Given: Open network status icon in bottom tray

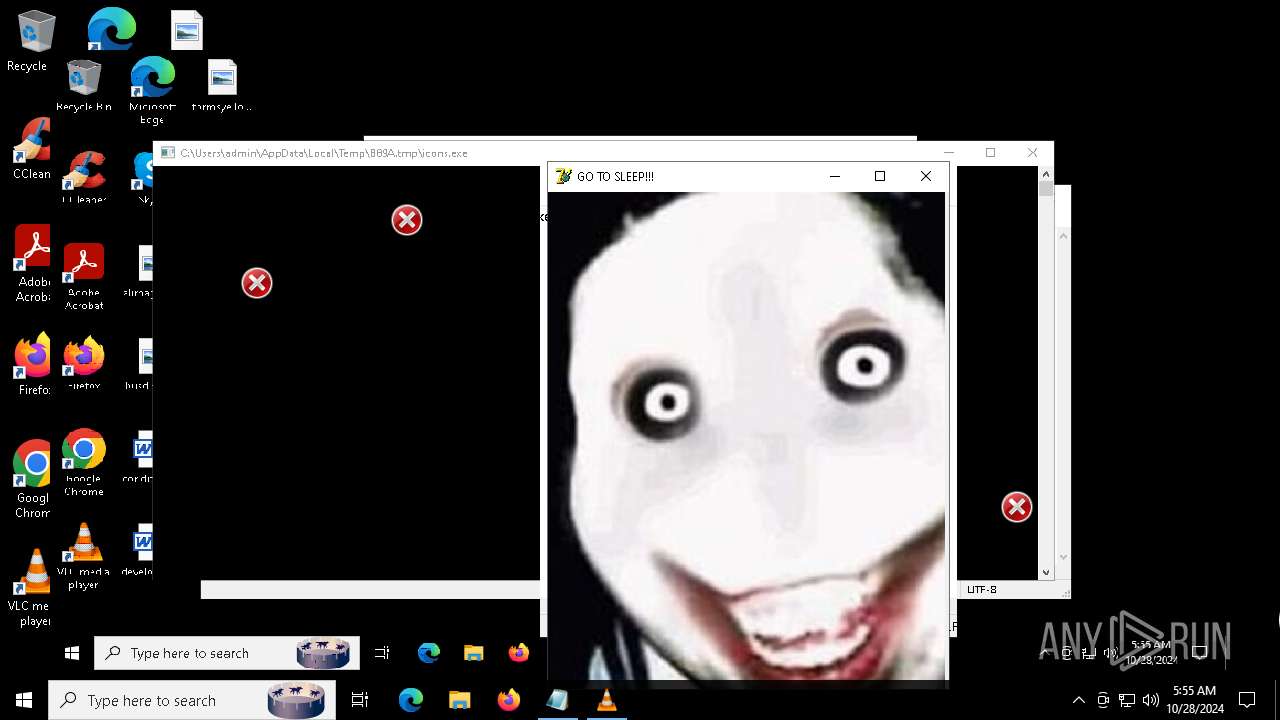Looking at the screenshot, I should click(1127, 700).
